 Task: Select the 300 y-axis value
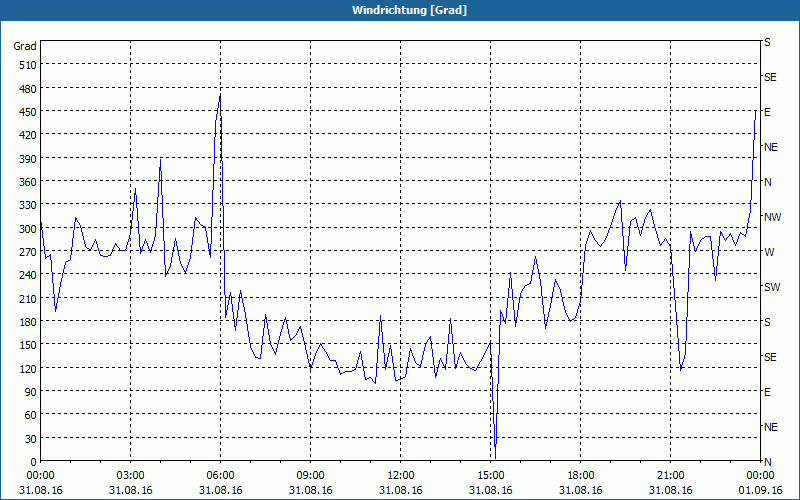tap(28, 229)
